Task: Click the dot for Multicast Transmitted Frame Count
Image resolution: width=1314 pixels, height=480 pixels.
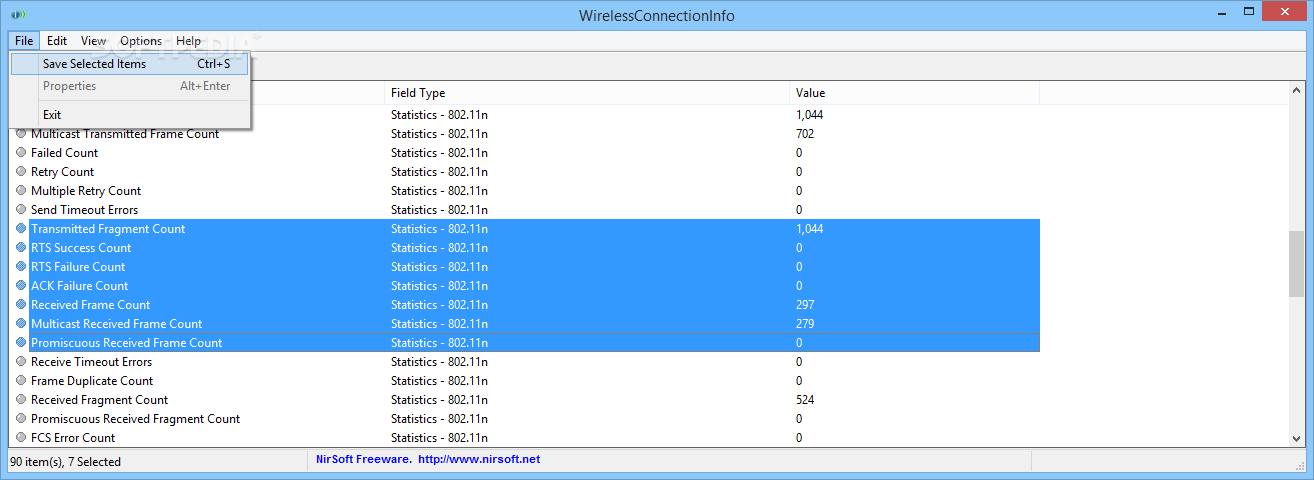Action: pos(22,134)
